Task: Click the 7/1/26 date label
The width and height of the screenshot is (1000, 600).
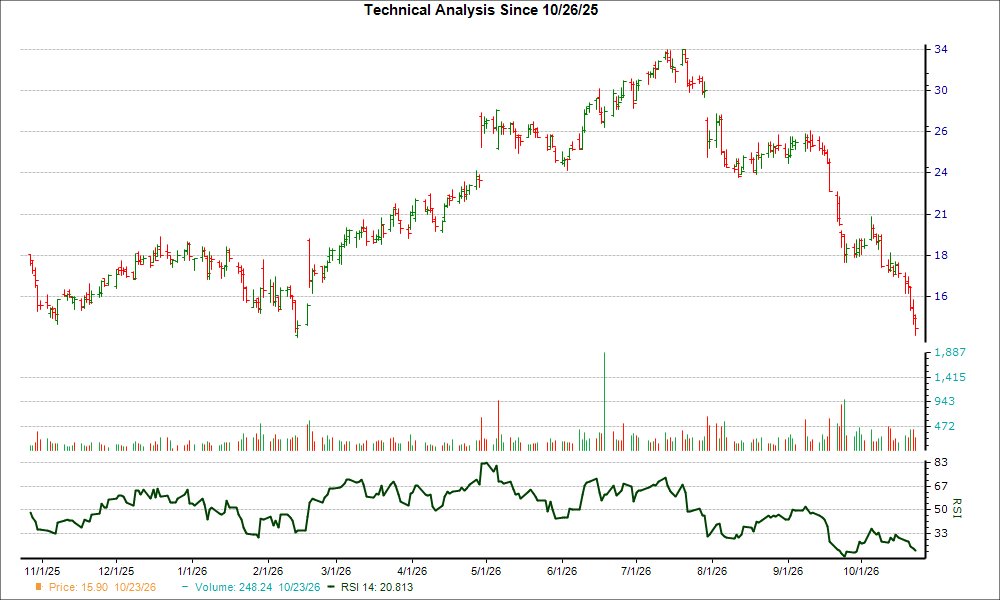Action: pos(636,571)
